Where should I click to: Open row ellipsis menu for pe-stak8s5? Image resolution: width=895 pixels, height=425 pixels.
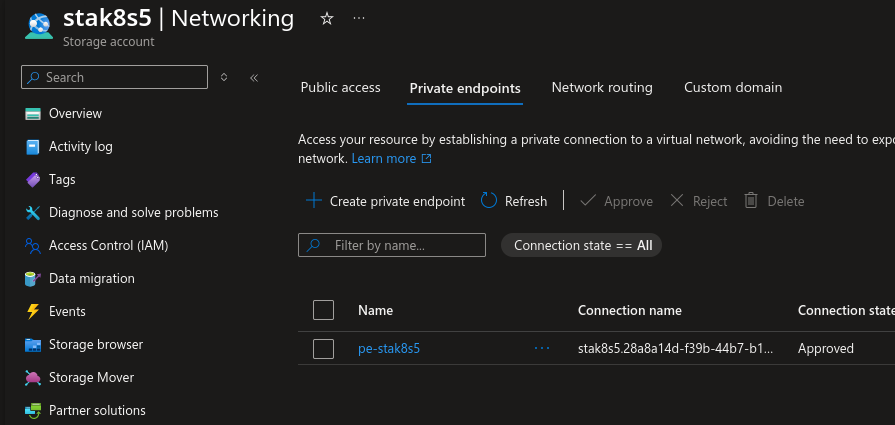tap(542, 348)
